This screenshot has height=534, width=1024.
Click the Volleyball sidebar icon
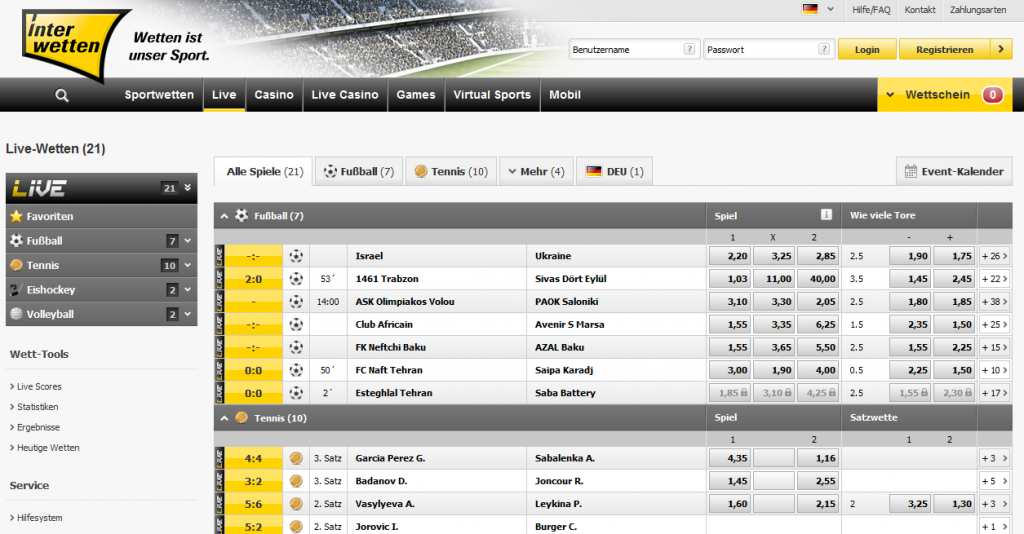click(16, 314)
